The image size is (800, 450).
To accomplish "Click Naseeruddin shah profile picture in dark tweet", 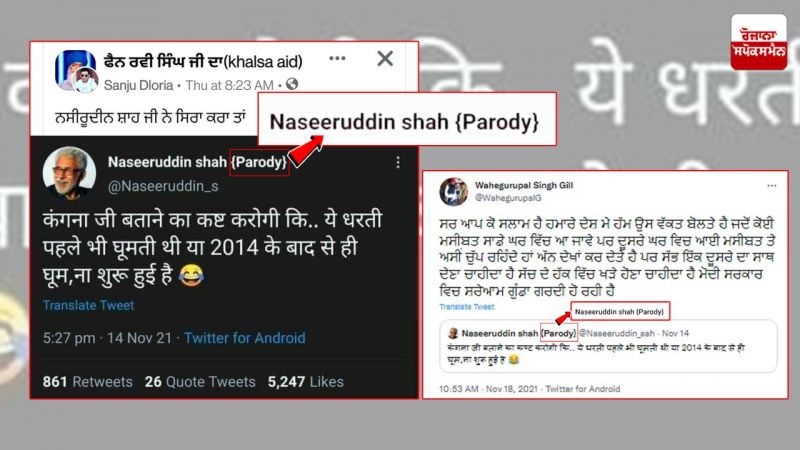I will [x=69, y=172].
